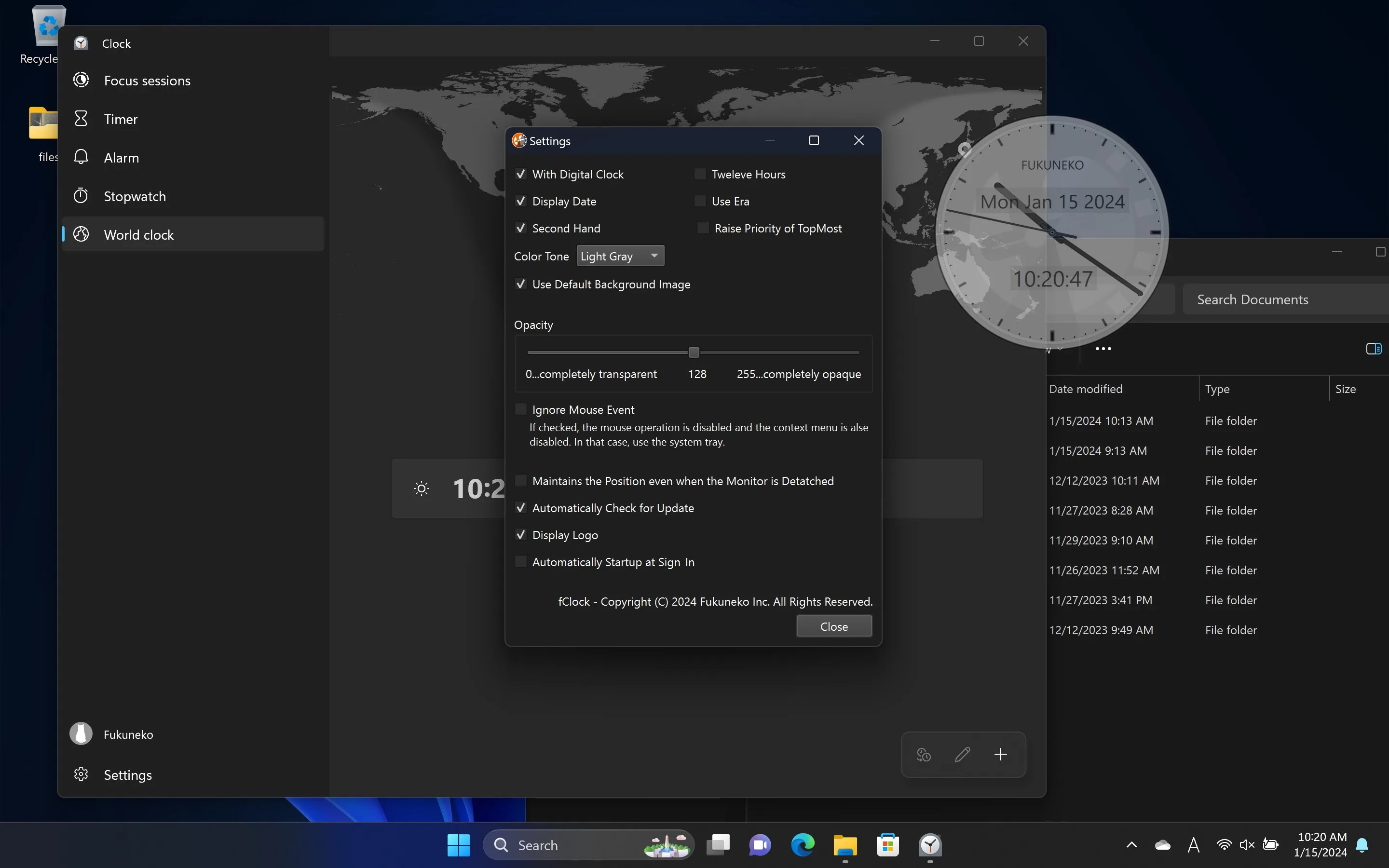Image resolution: width=1389 pixels, height=868 pixels.
Task: Open the Wi-Fi network tray icon
Action: [1224, 845]
